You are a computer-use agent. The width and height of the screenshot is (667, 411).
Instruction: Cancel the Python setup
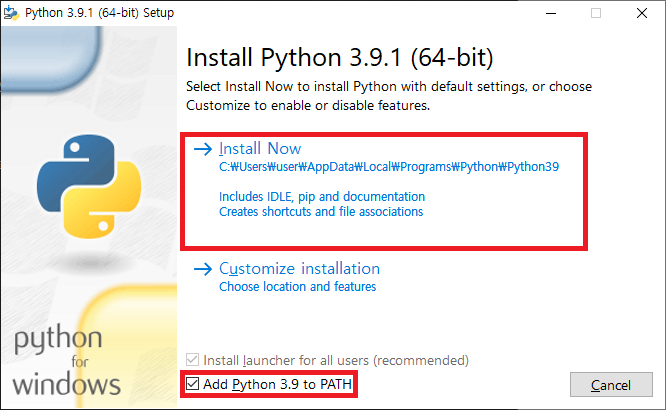611,385
